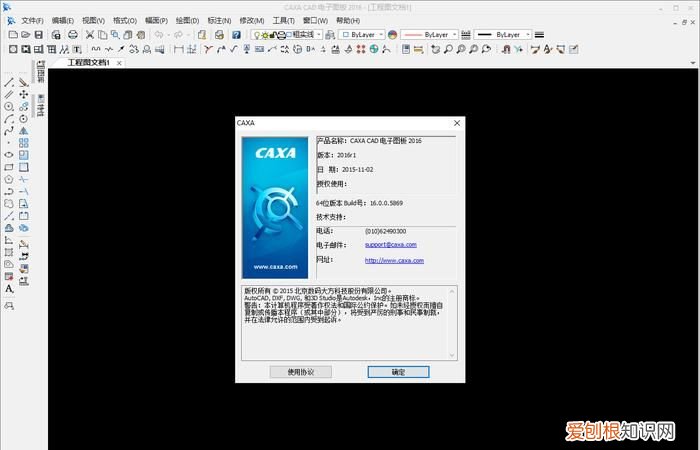Click the Zoom window magnifier icon

(x=448, y=49)
